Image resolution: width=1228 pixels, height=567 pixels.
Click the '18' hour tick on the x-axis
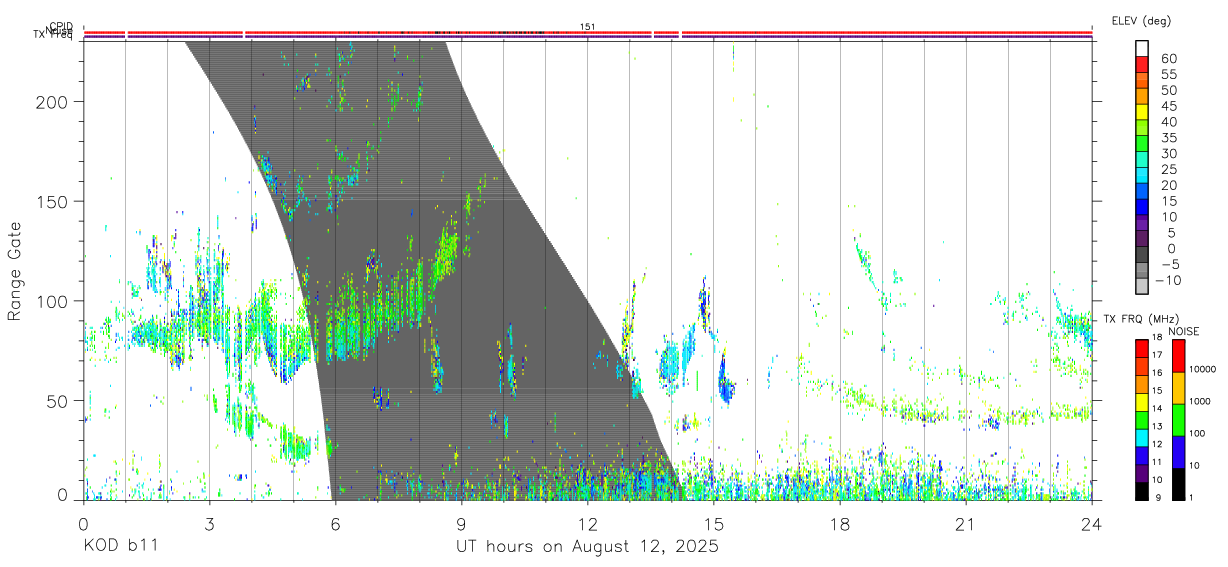pyautogui.click(x=839, y=523)
